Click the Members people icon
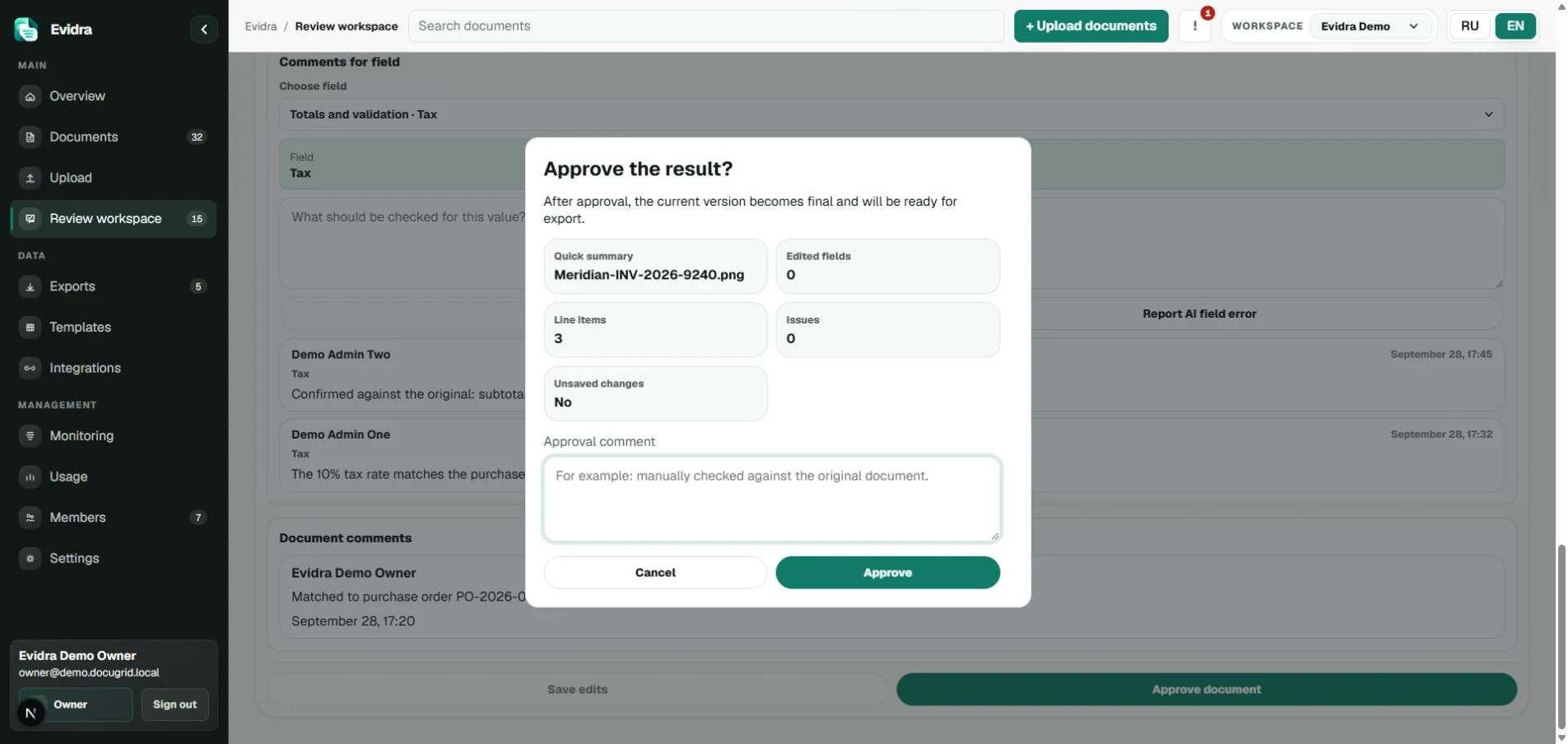Image resolution: width=1568 pixels, height=744 pixels. click(x=30, y=518)
